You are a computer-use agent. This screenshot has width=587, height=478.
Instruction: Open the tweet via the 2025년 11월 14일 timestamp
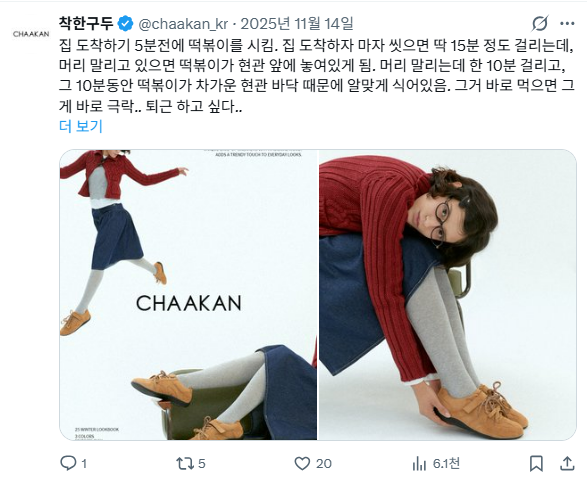point(297,24)
